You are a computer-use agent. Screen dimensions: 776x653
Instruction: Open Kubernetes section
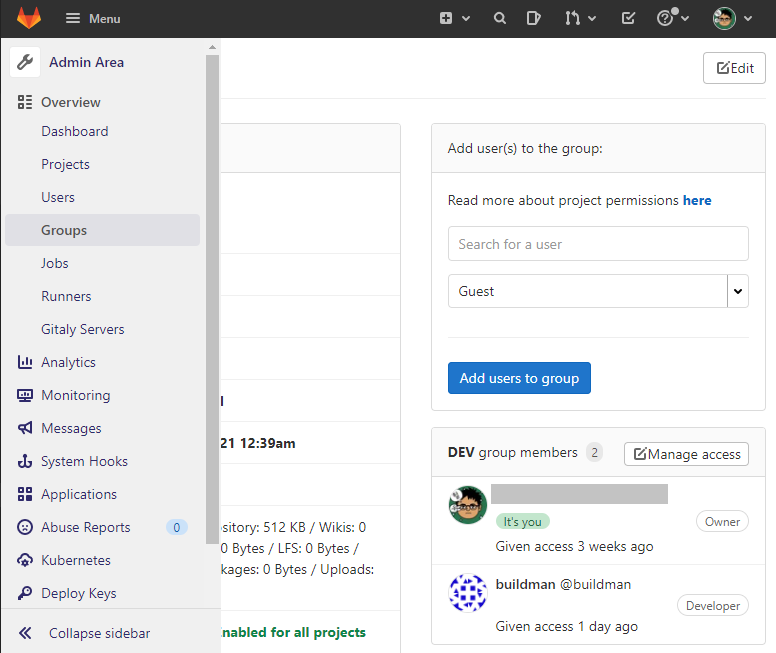(x=76, y=560)
